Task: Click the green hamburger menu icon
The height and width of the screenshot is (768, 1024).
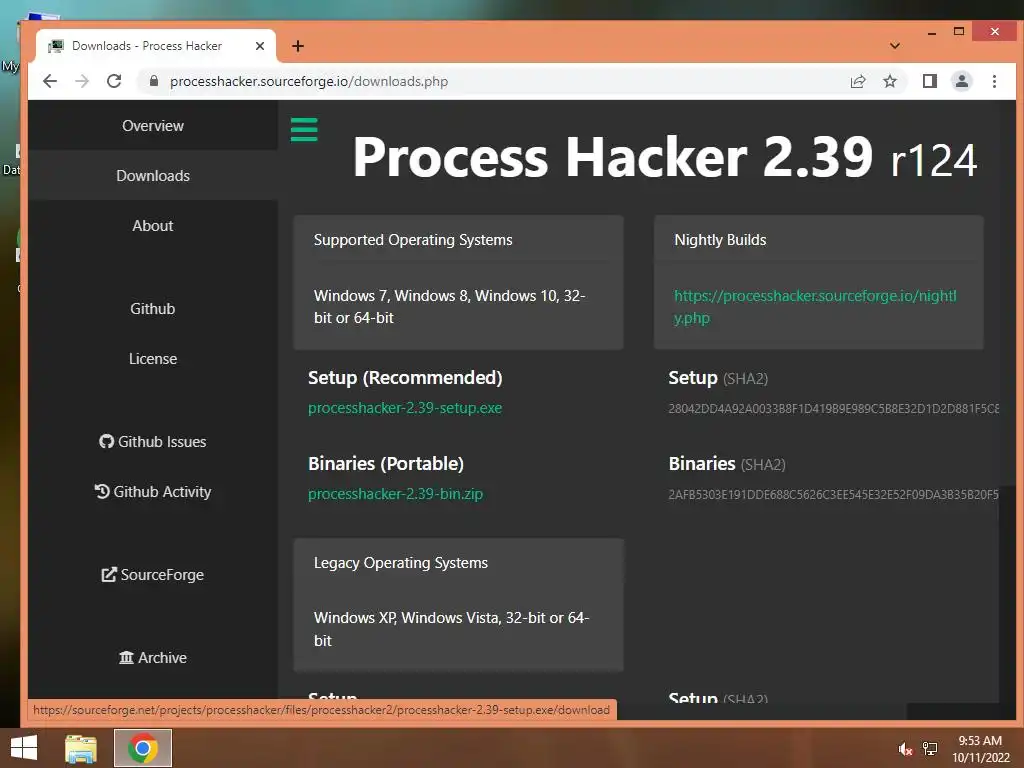Action: click(x=304, y=129)
